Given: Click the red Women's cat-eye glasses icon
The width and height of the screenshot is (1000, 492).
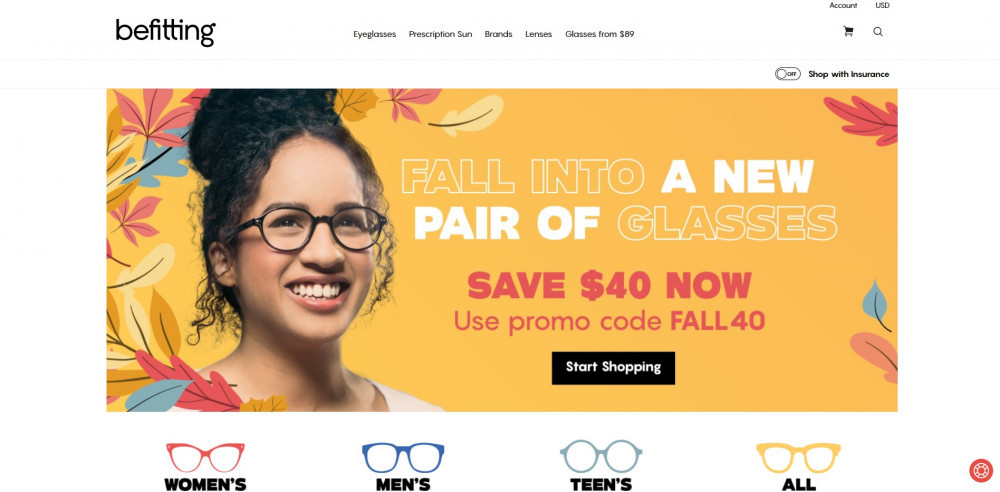Looking at the screenshot, I should tap(205, 457).
